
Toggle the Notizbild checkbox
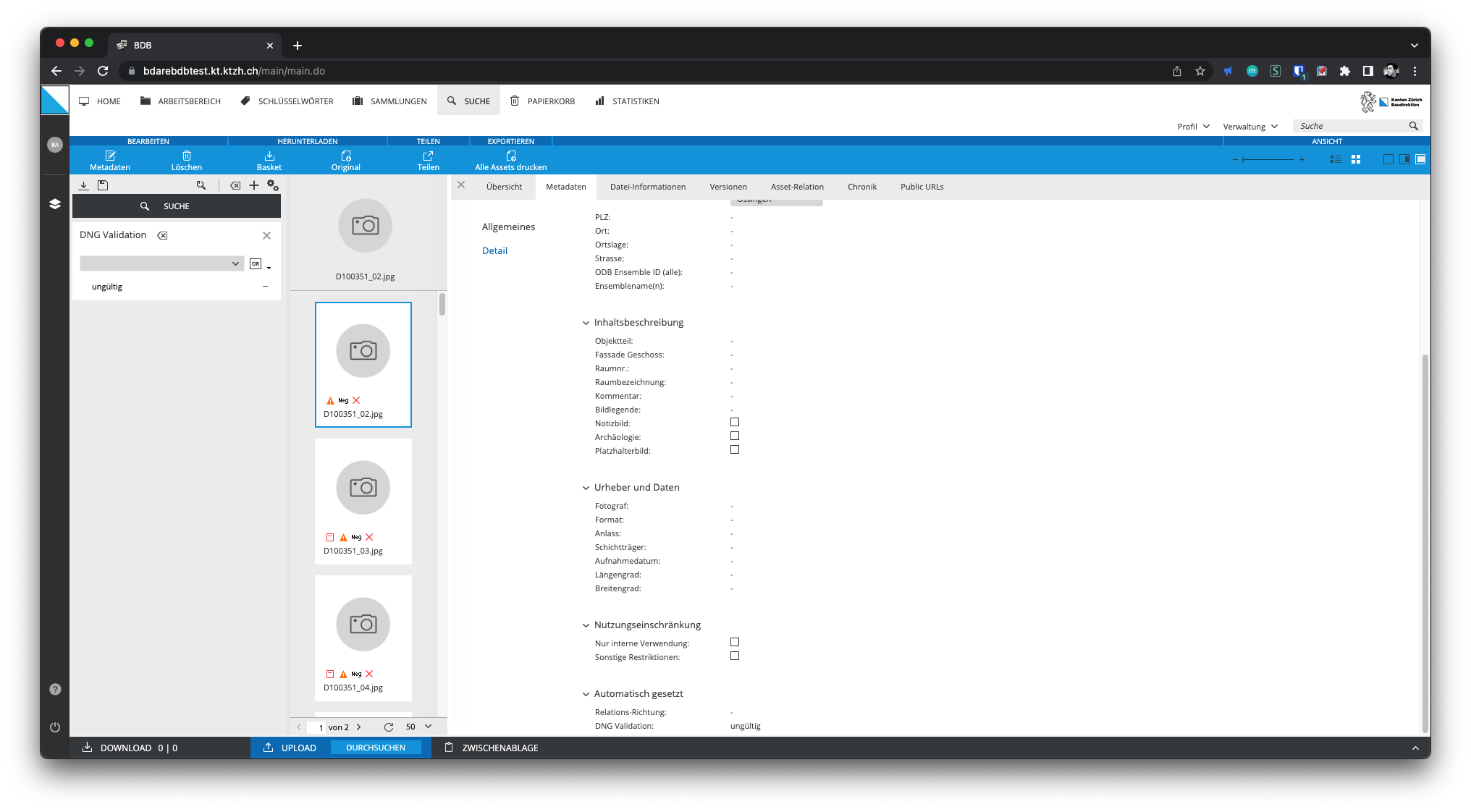tap(735, 422)
